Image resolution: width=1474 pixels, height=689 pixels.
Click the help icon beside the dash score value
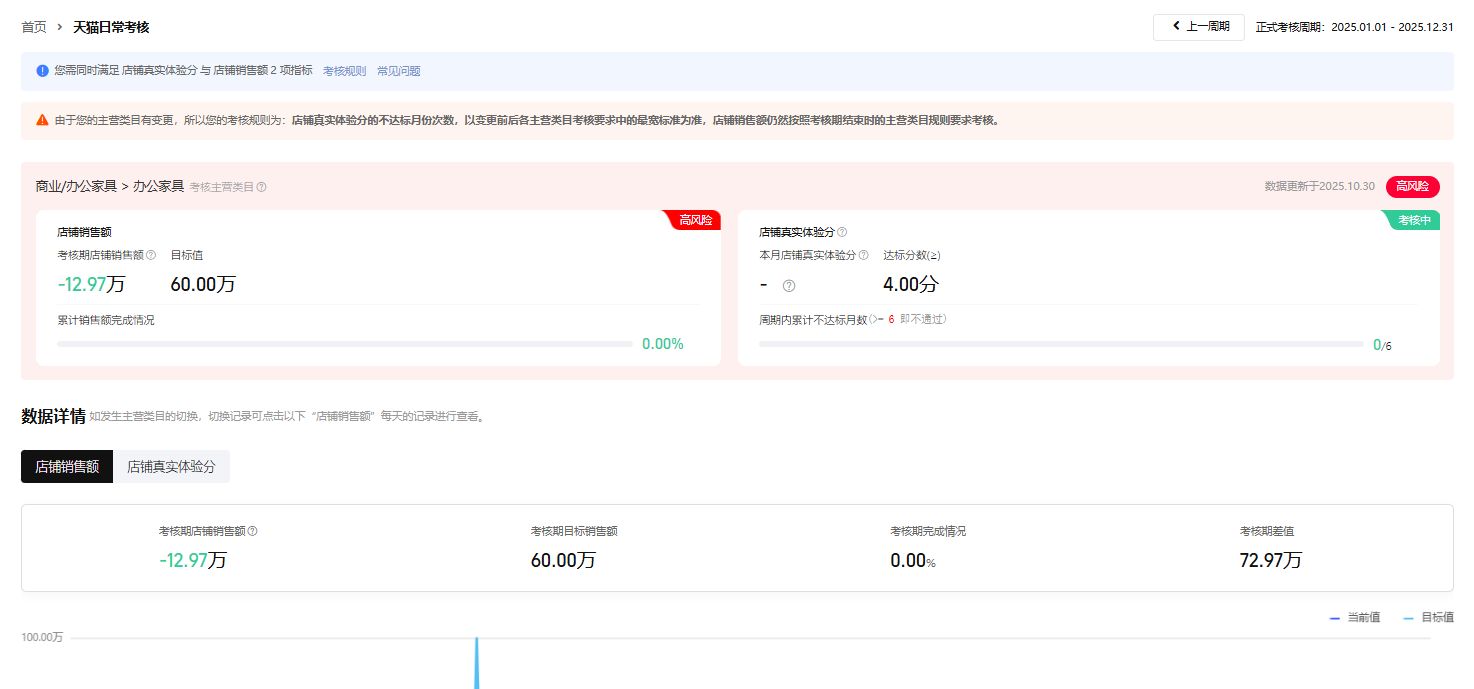tap(789, 286)
